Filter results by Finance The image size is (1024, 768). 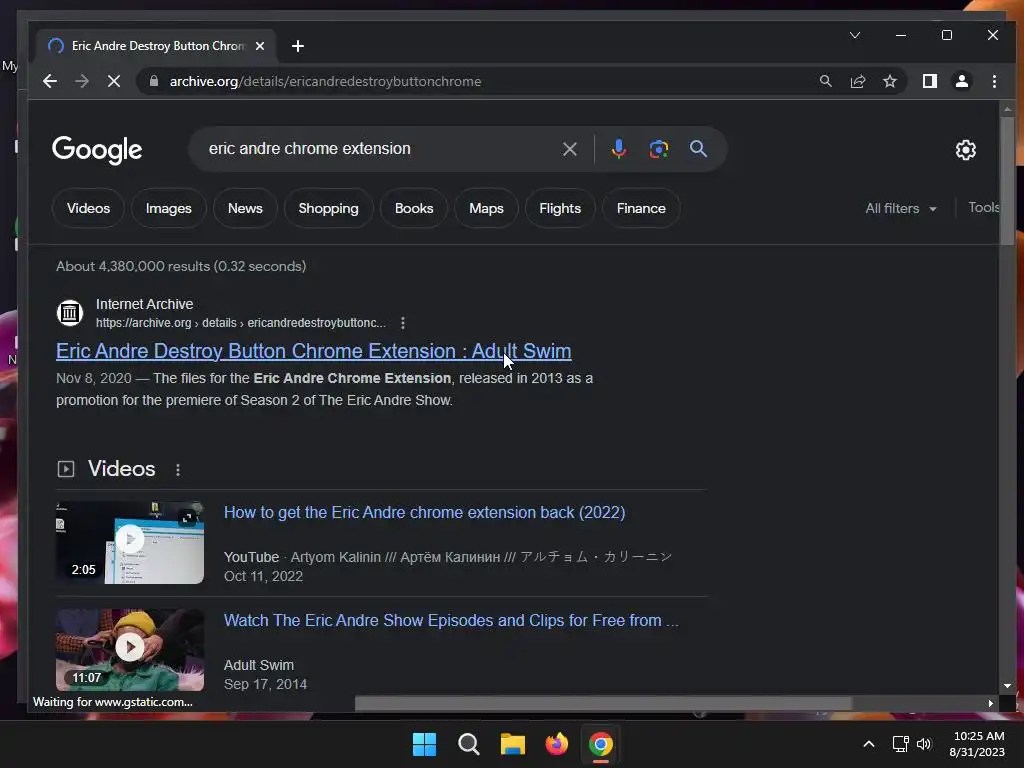click(x=641, y=208)
